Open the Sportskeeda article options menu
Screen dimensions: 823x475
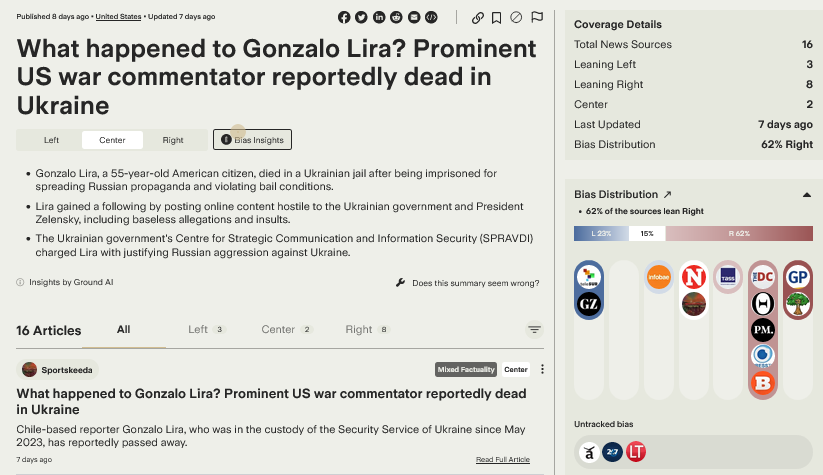542,370
